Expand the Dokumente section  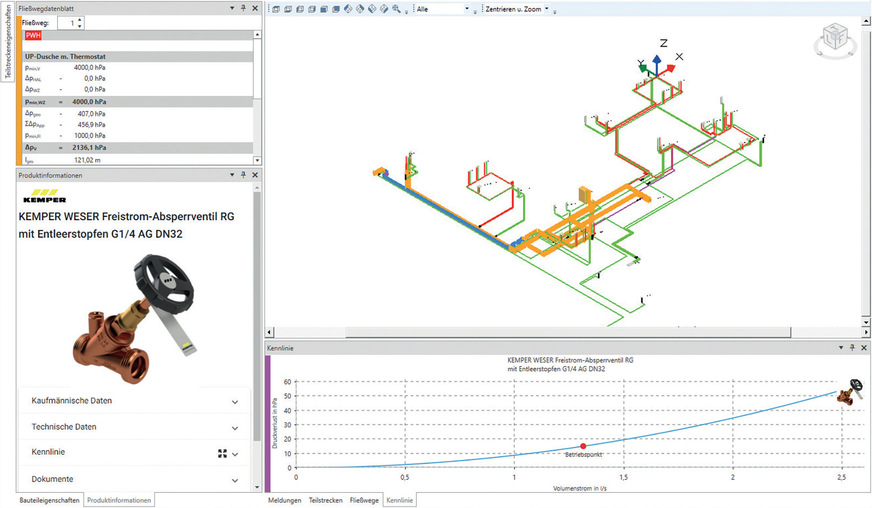click(235, 480)
